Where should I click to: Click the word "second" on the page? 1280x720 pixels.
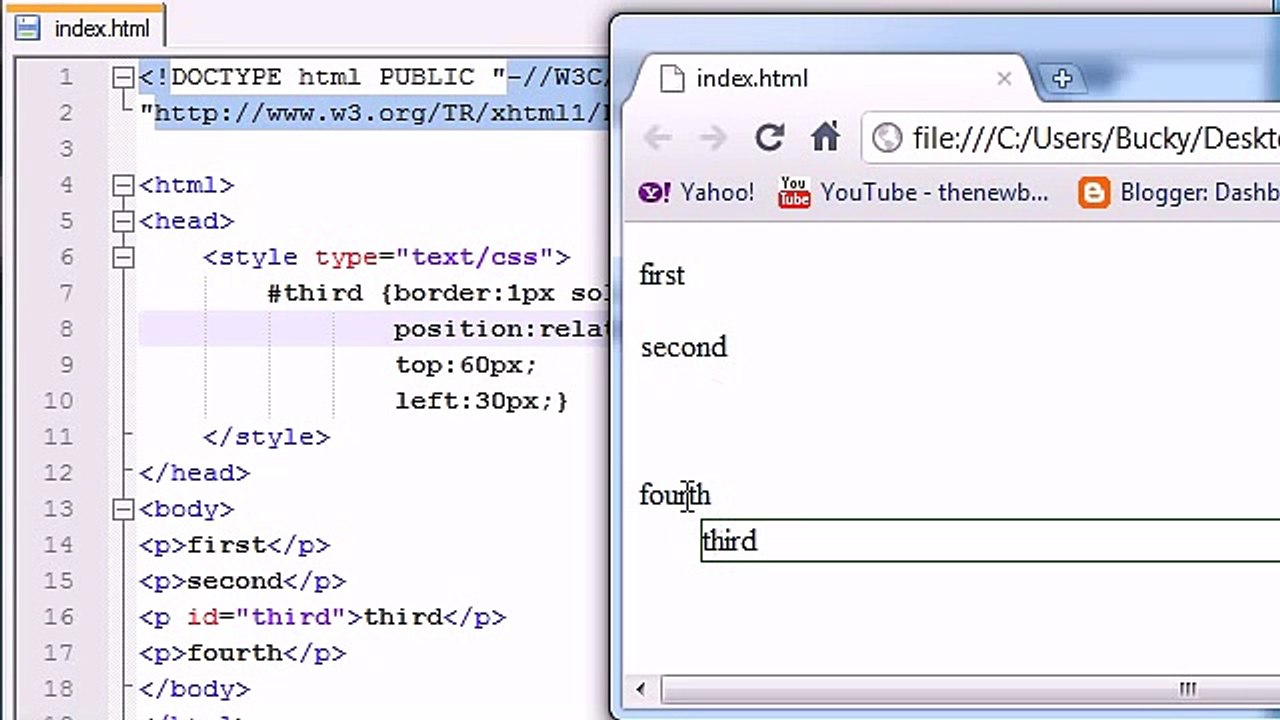(684, 347)
